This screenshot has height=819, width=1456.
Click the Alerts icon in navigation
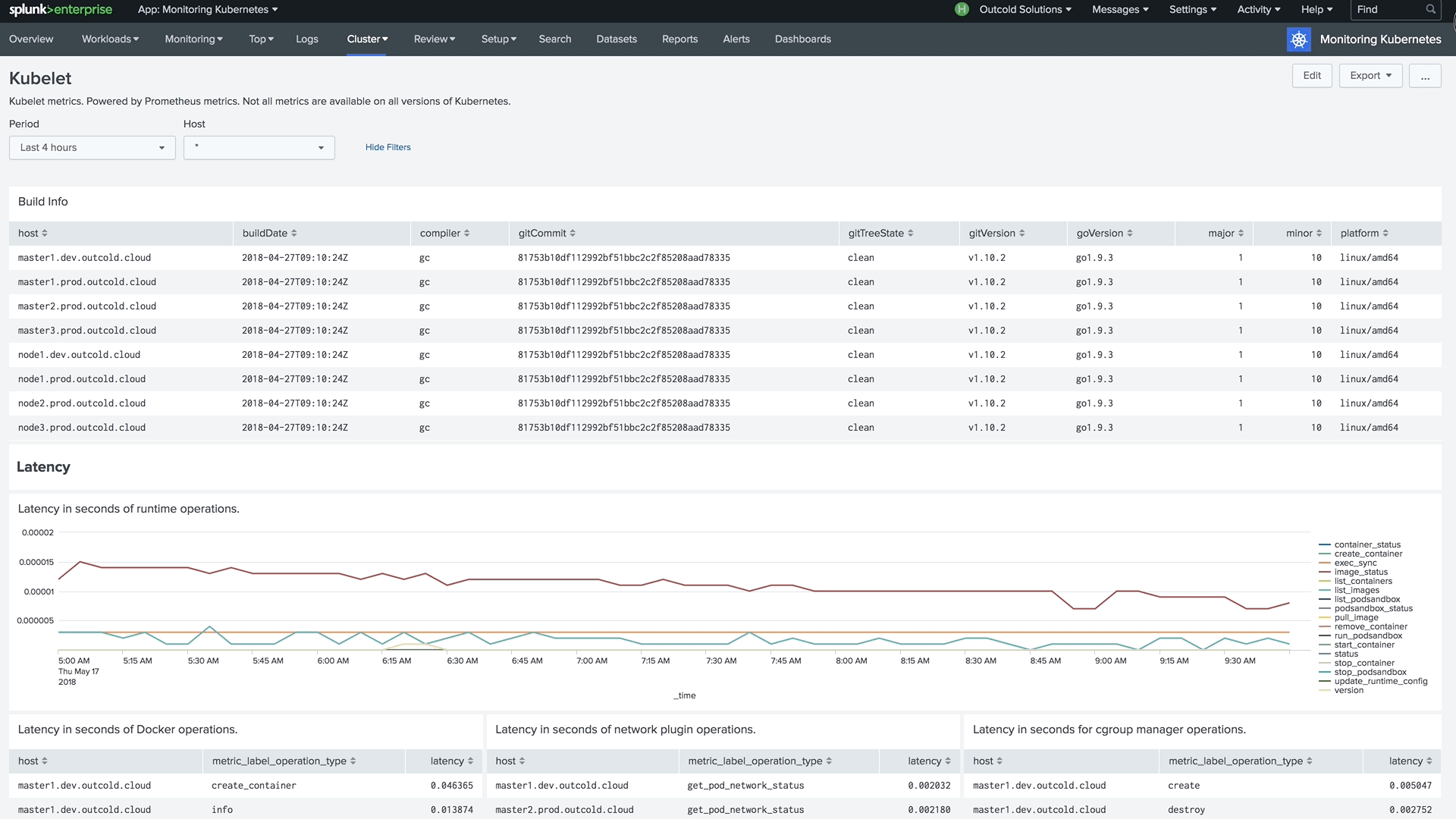[737, 38]
